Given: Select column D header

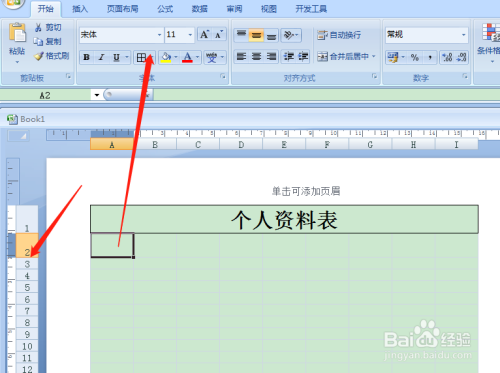Looking at the screenshot, I should point(241,145).
